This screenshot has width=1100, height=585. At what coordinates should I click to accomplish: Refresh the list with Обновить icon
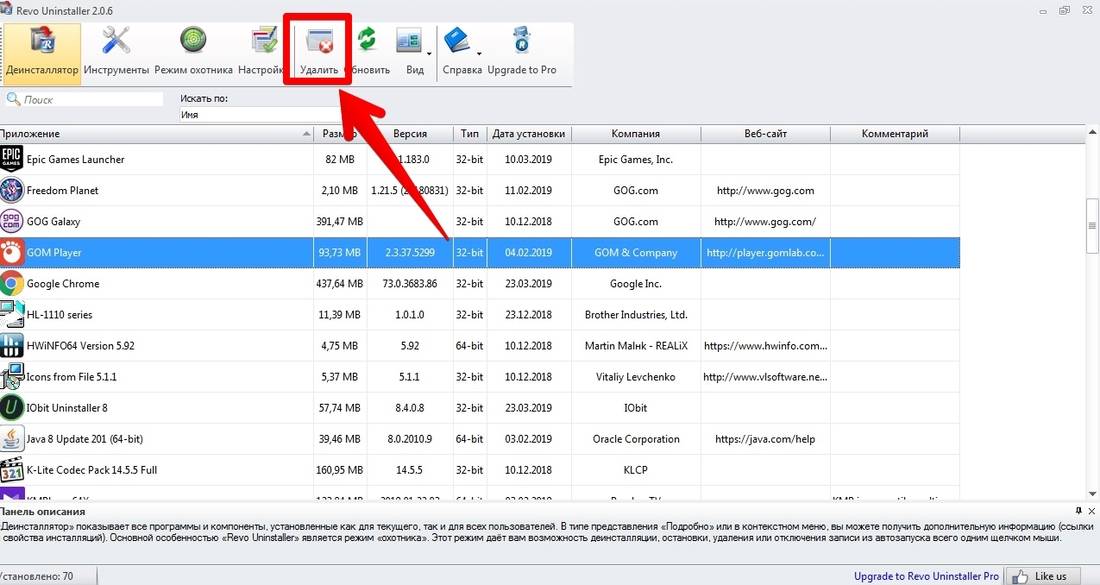(x=367, y=51)
